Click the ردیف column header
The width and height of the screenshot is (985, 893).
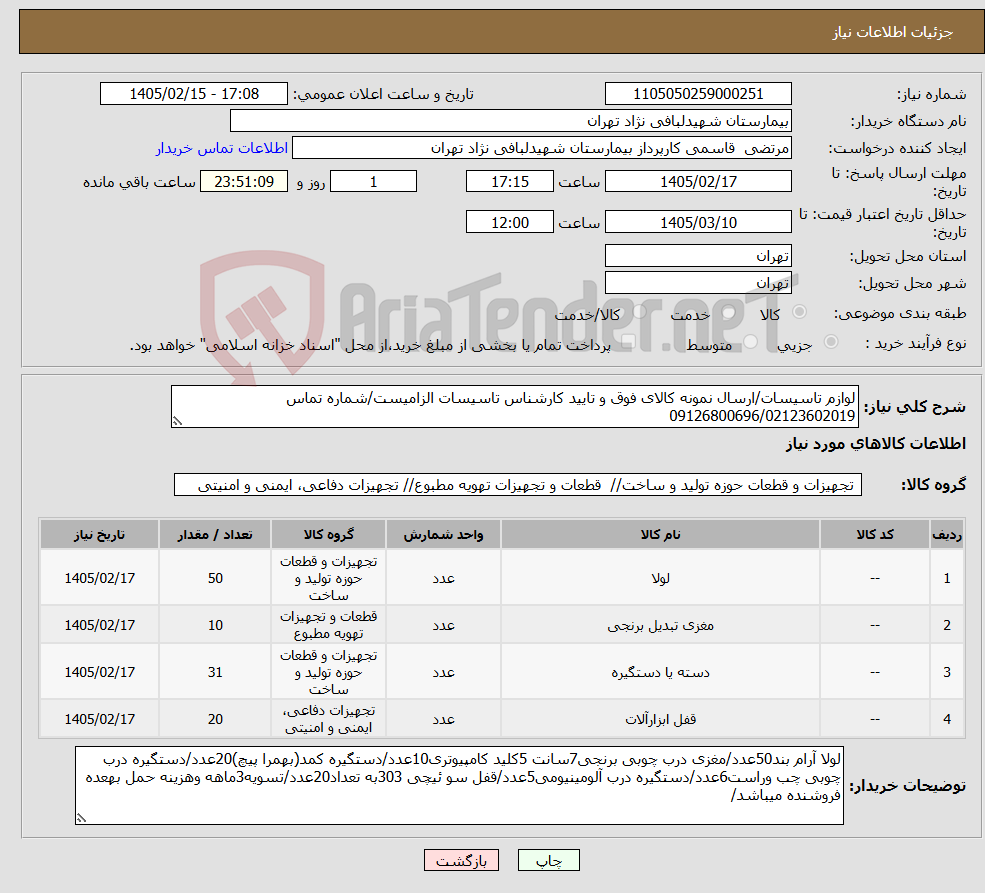click(946, 534)
